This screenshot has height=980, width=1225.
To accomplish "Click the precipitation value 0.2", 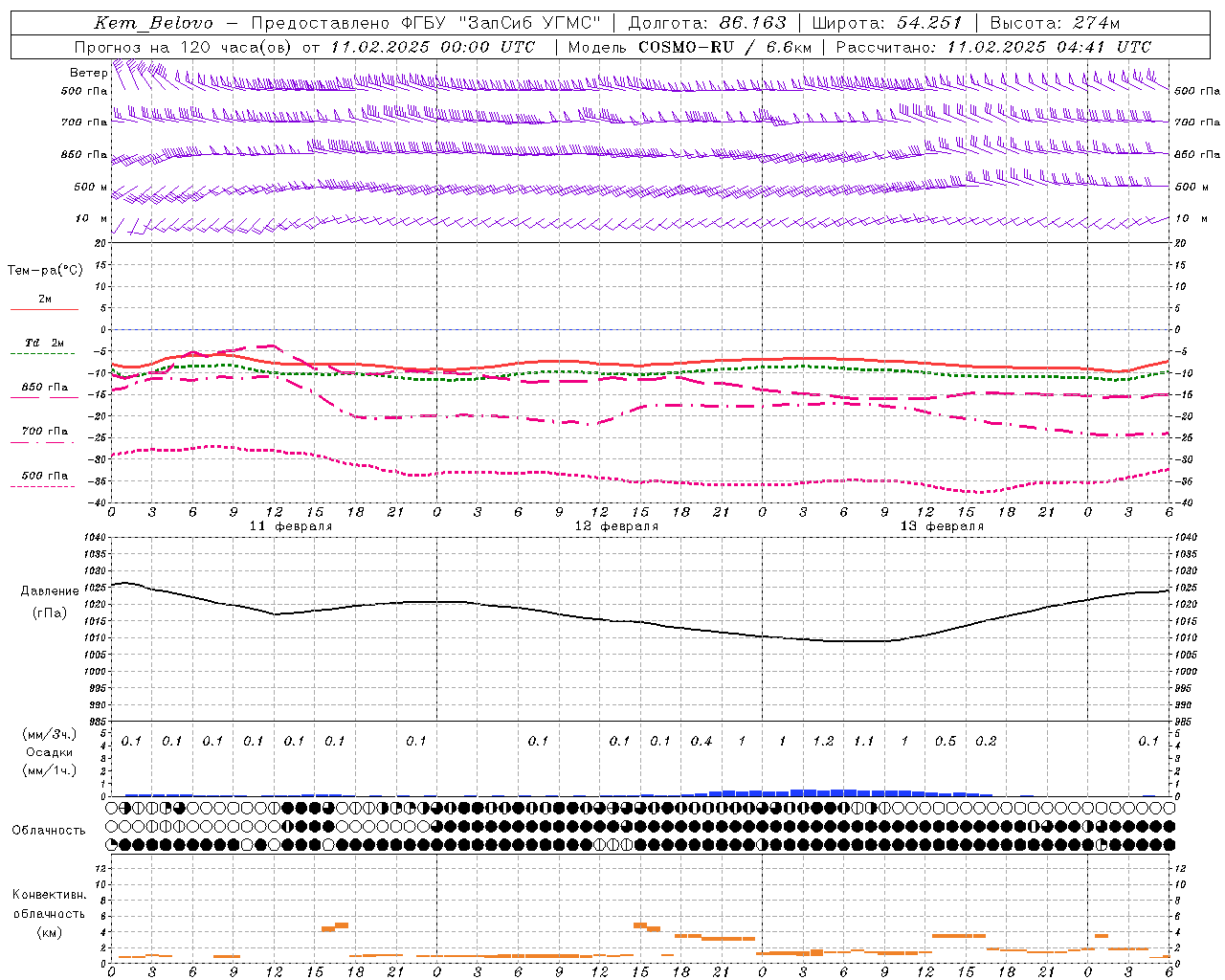I will (986, 741).
